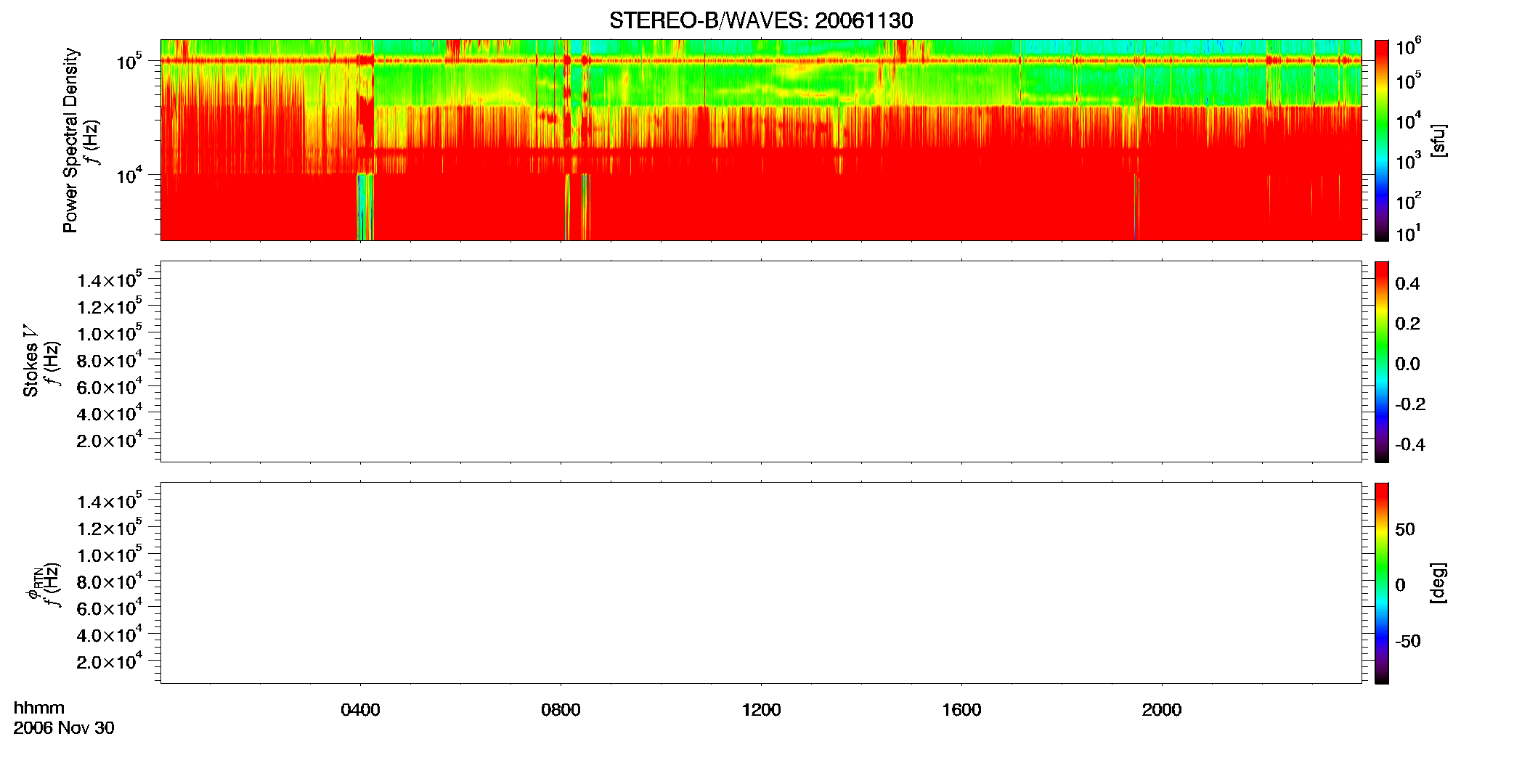Click the power spectral density color bar
Image resolution: width=1522 pixels, height=784 pixels.
[x=1382, y=140]
